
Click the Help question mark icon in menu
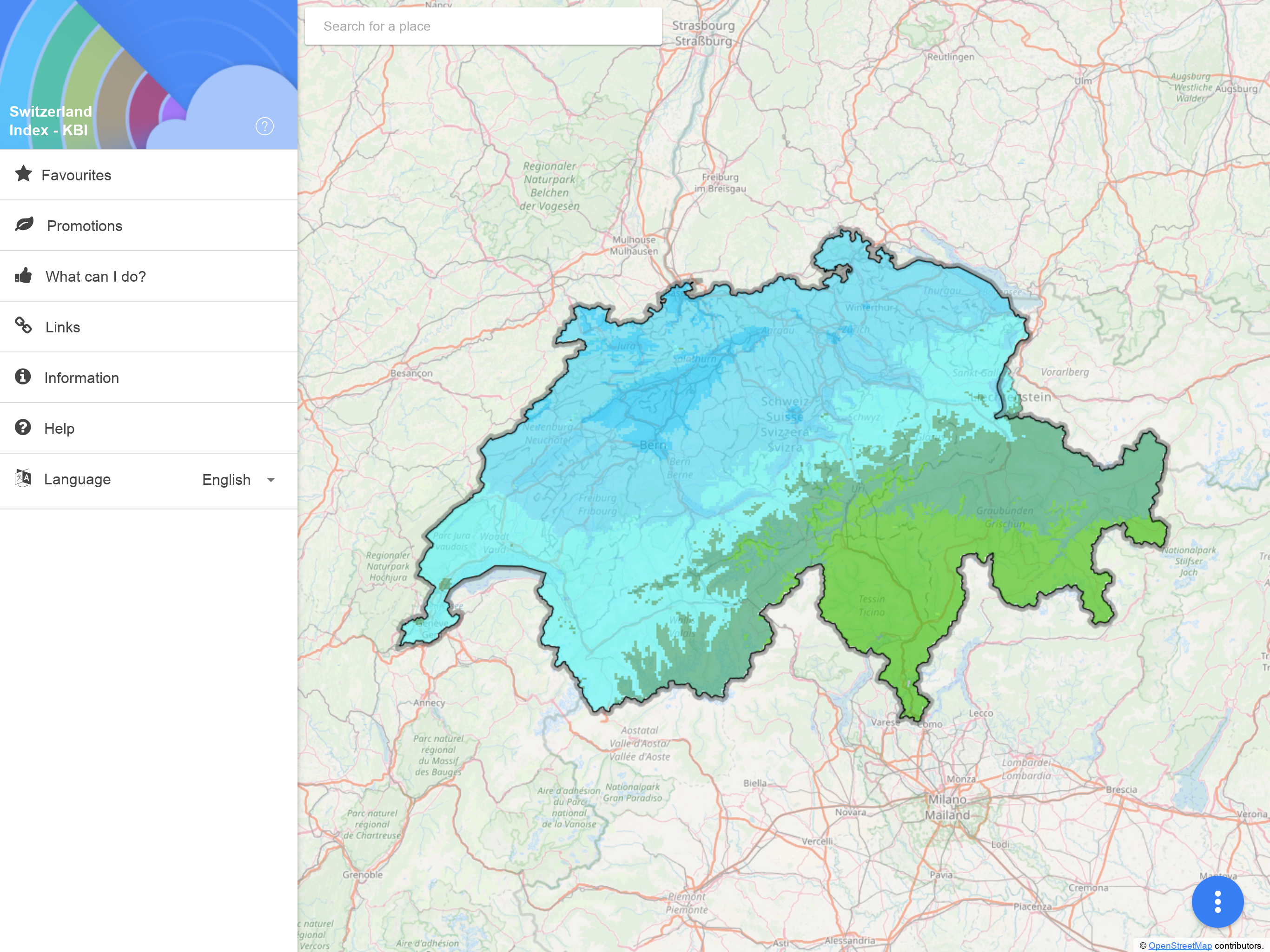click(x=23, y=427)
